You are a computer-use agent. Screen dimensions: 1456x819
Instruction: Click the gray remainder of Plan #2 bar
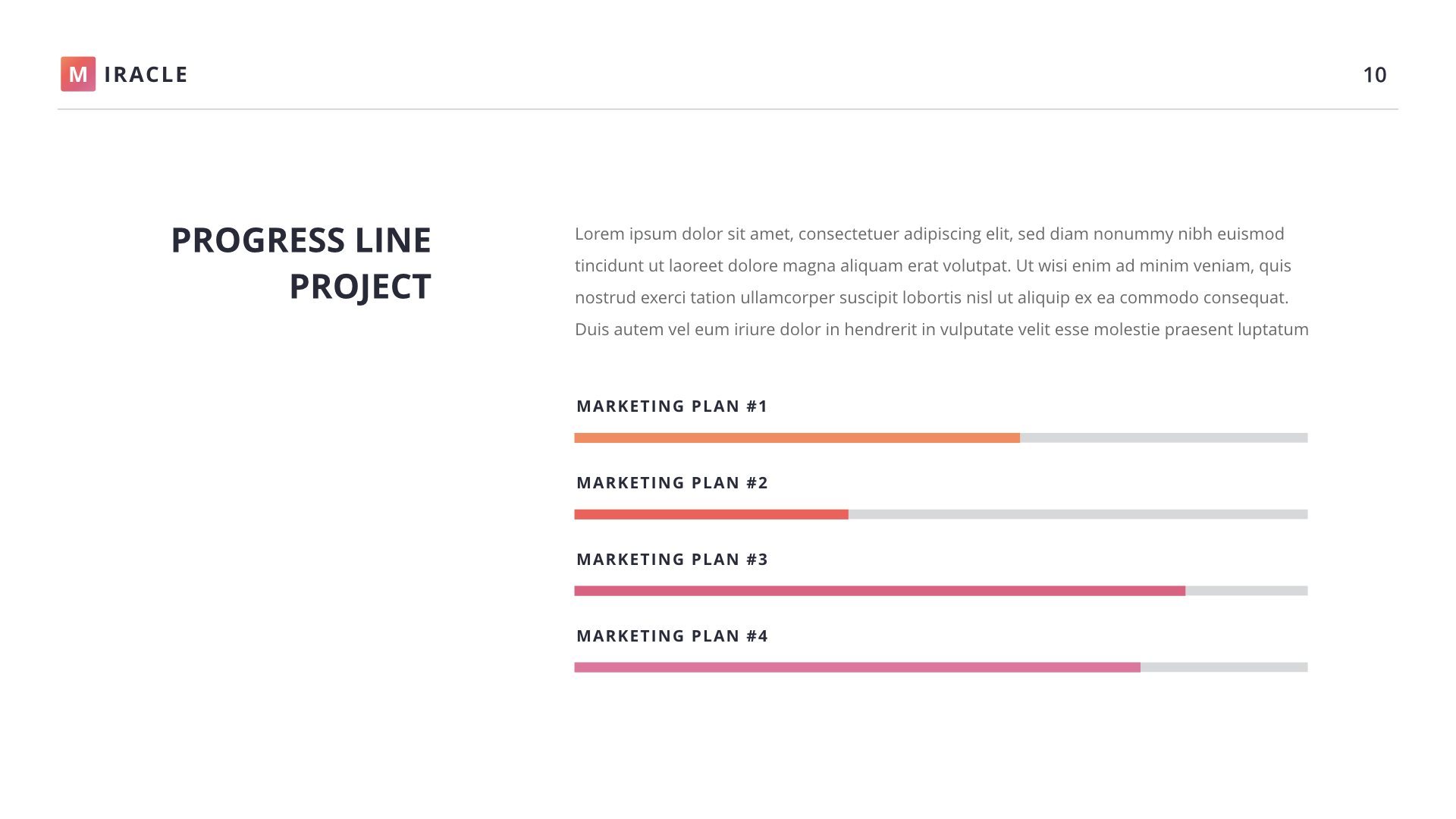click(x=1078, y=514)
